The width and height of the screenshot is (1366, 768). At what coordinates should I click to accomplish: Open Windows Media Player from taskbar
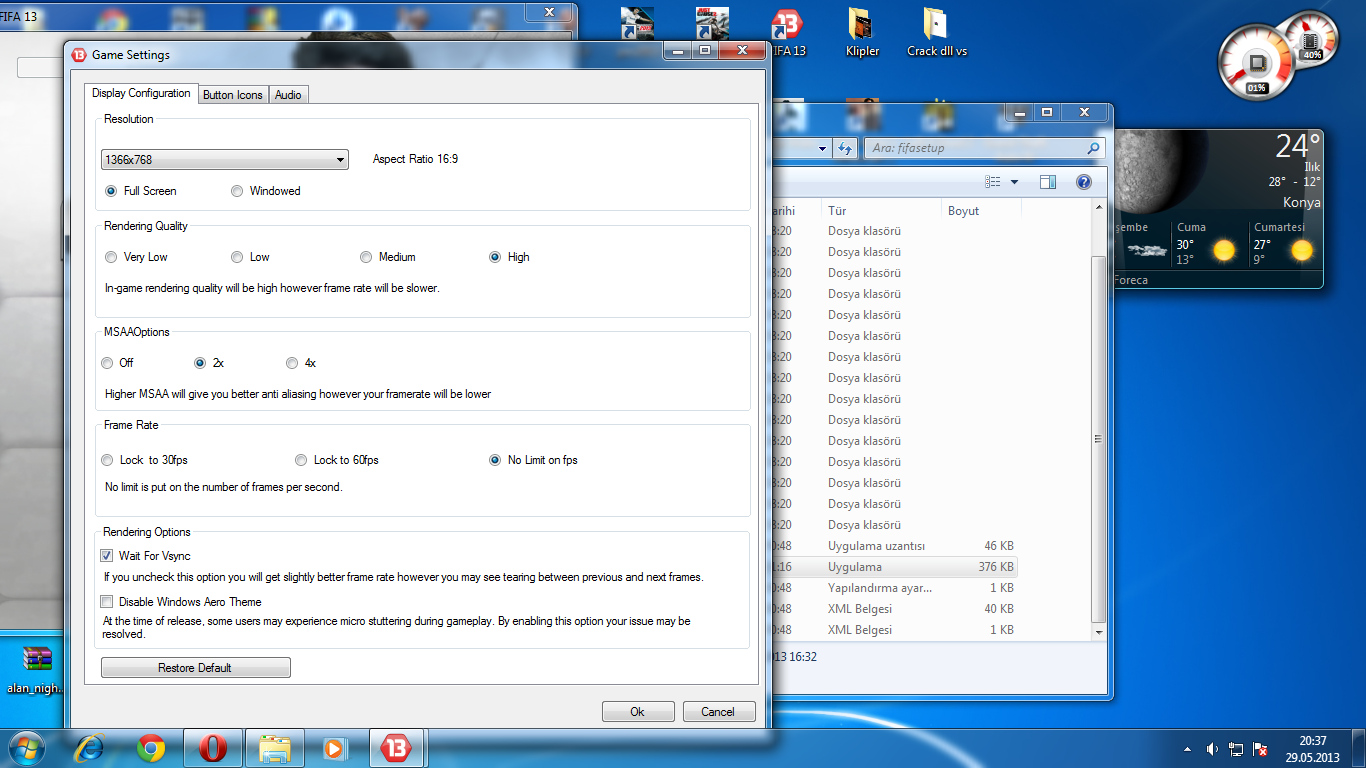pyautogui.click(x=335, y=747)
